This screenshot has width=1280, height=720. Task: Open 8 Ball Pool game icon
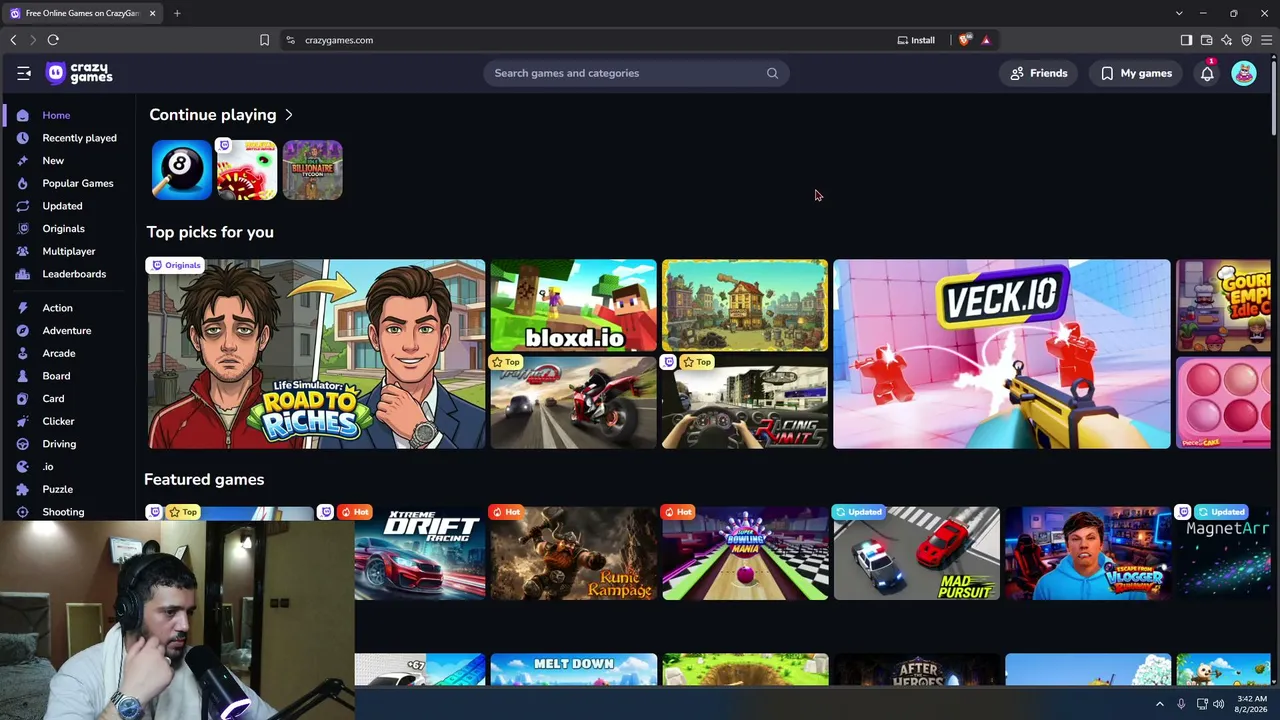(181, 170)
